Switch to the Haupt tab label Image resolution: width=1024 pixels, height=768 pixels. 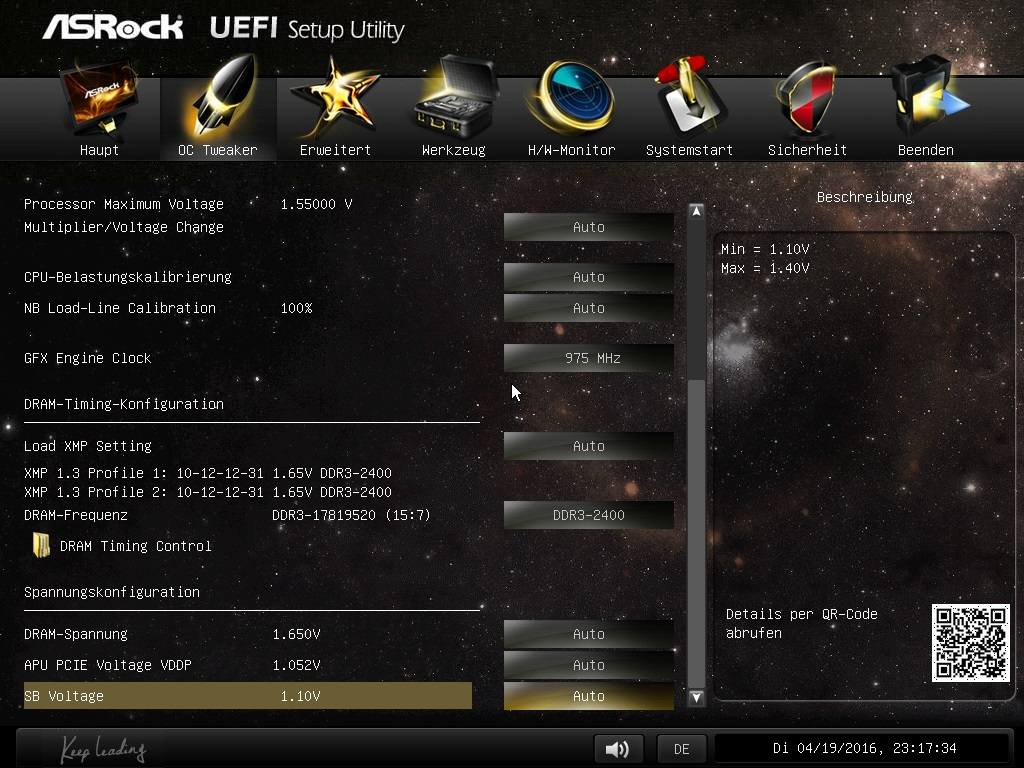(99, 150)
